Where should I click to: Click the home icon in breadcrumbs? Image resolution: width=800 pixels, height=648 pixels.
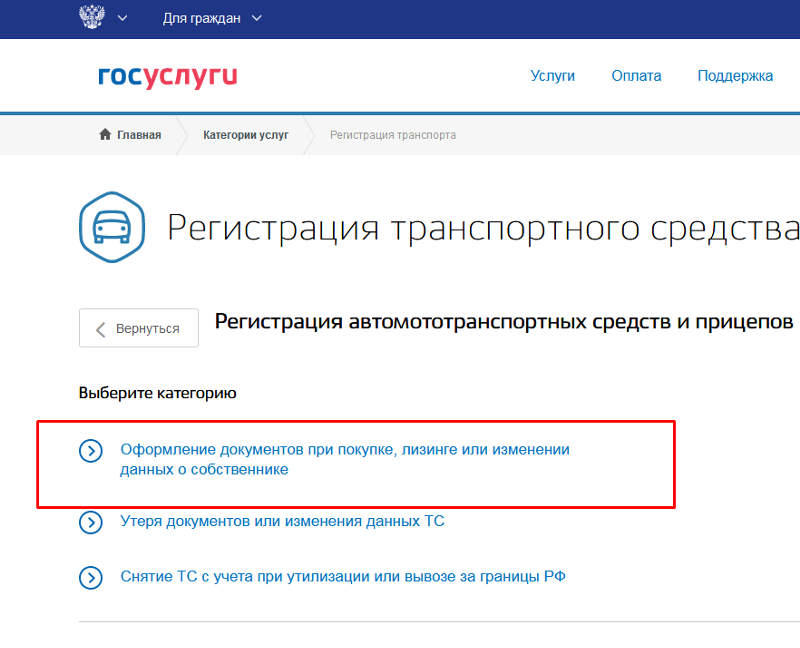(105, 134)
